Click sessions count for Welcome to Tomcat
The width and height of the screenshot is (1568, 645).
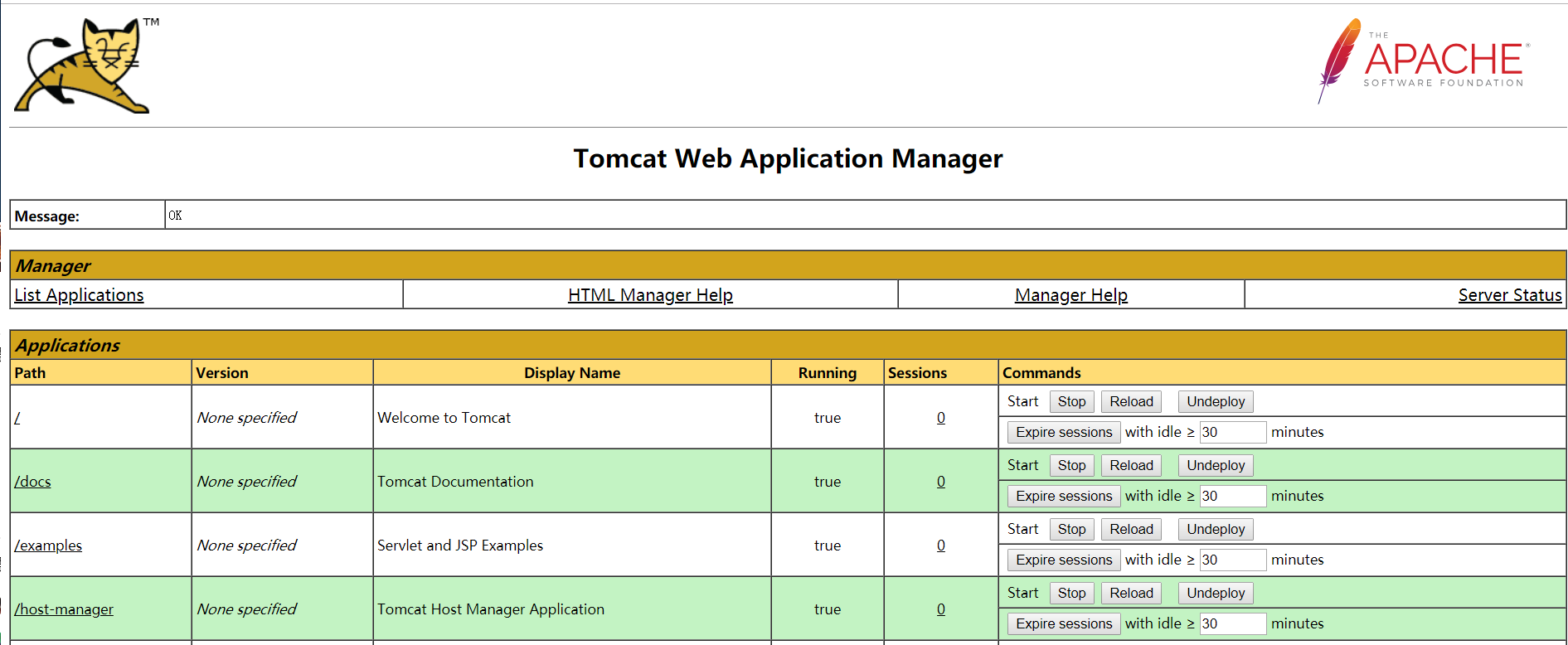pos(941,418)
